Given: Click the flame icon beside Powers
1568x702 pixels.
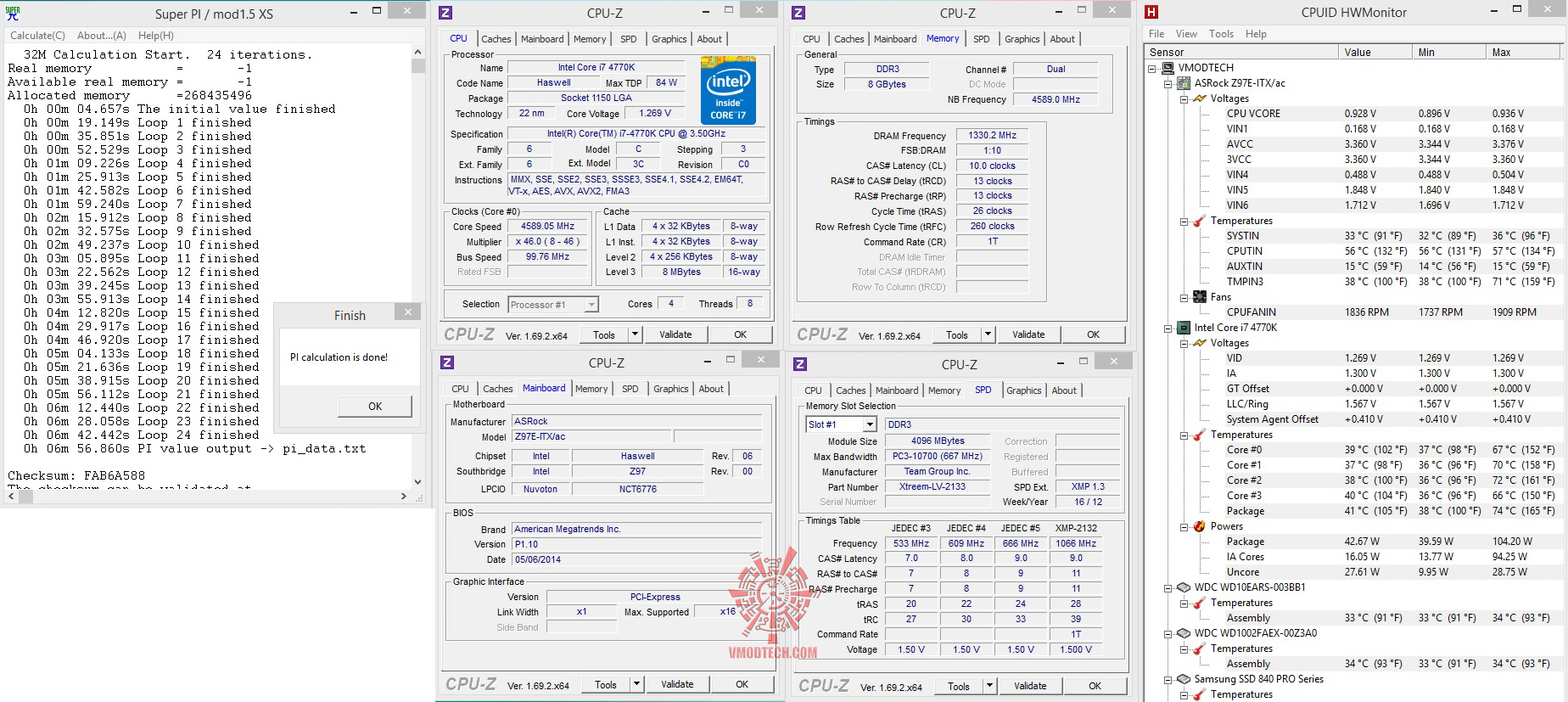Looking at the screenshot, I should [x=1200, y=526].
